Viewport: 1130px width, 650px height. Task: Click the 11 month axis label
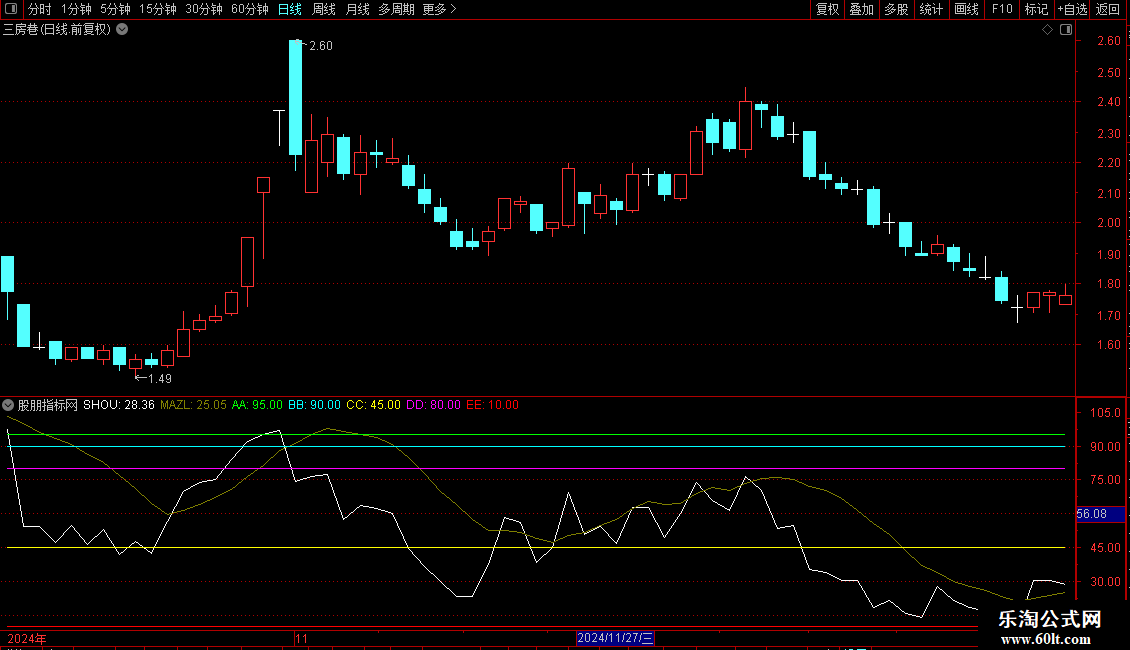click(301, 638)
